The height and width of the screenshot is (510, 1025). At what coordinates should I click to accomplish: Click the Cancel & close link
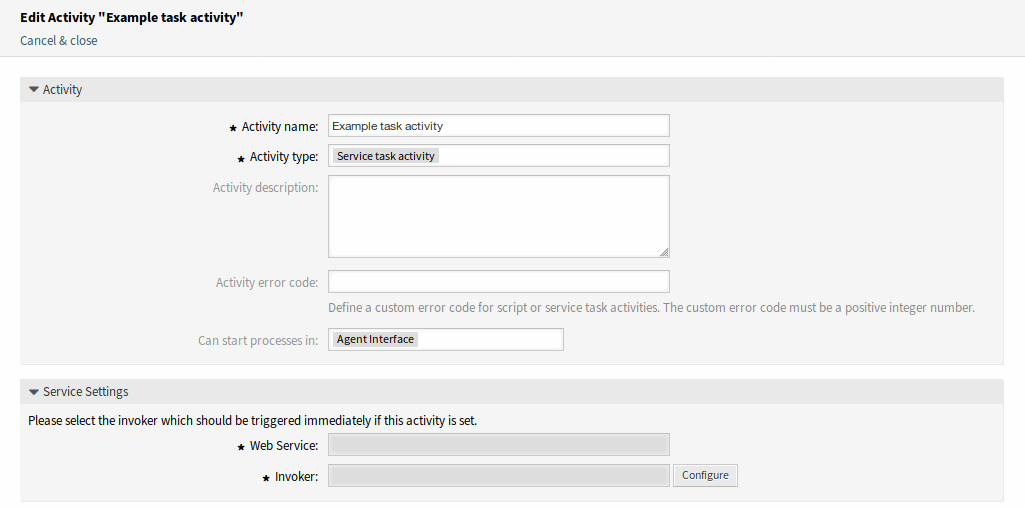tap(59, 41)
